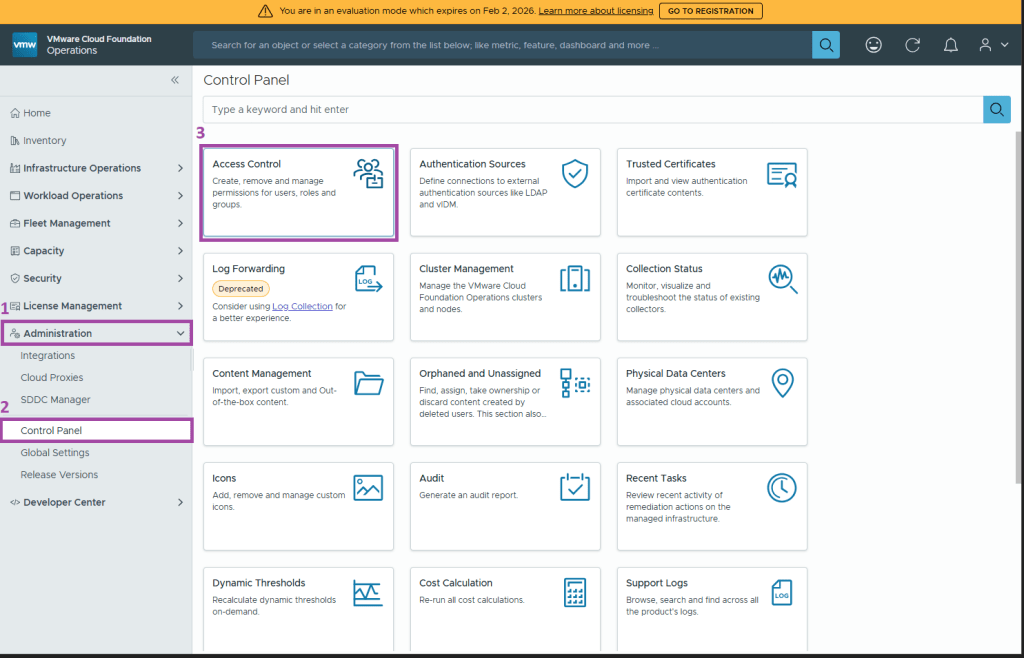Click the Cost Calculation calculator icon
Viewport: 1024px width, 658px height.
pyautogui.click(x=574, y=592)
